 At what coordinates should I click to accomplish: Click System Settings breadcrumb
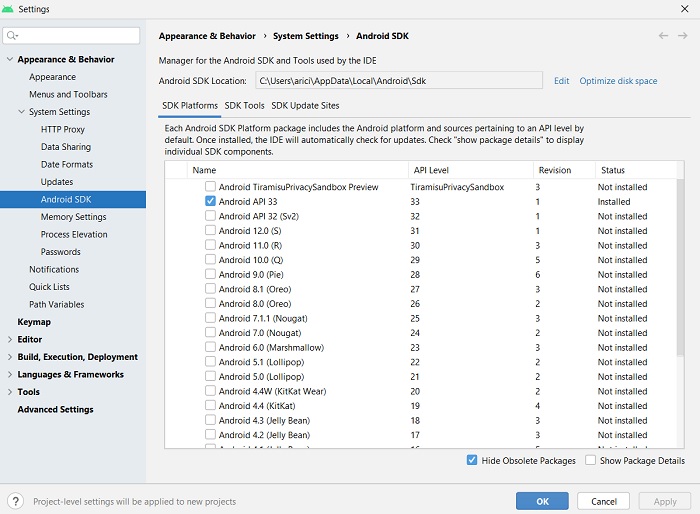click(x=305, y=36)
